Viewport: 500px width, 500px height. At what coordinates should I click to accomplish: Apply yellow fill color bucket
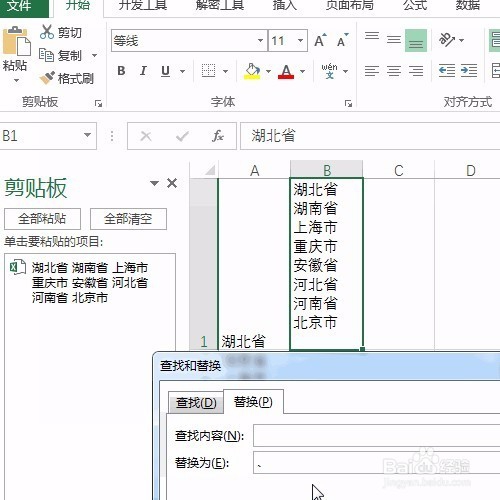pos(252,71)
